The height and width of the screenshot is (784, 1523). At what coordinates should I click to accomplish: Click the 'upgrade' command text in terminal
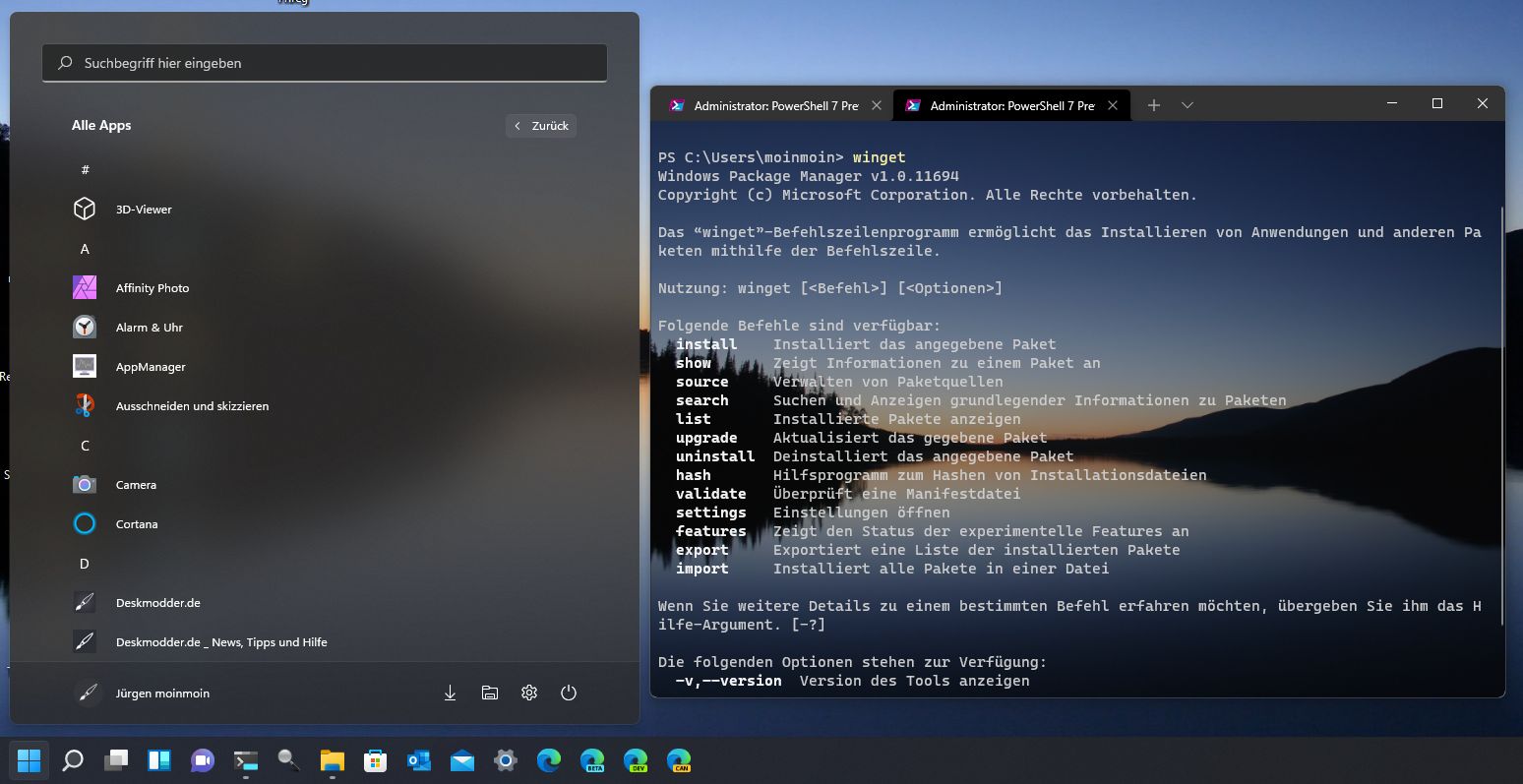point(706,438)
